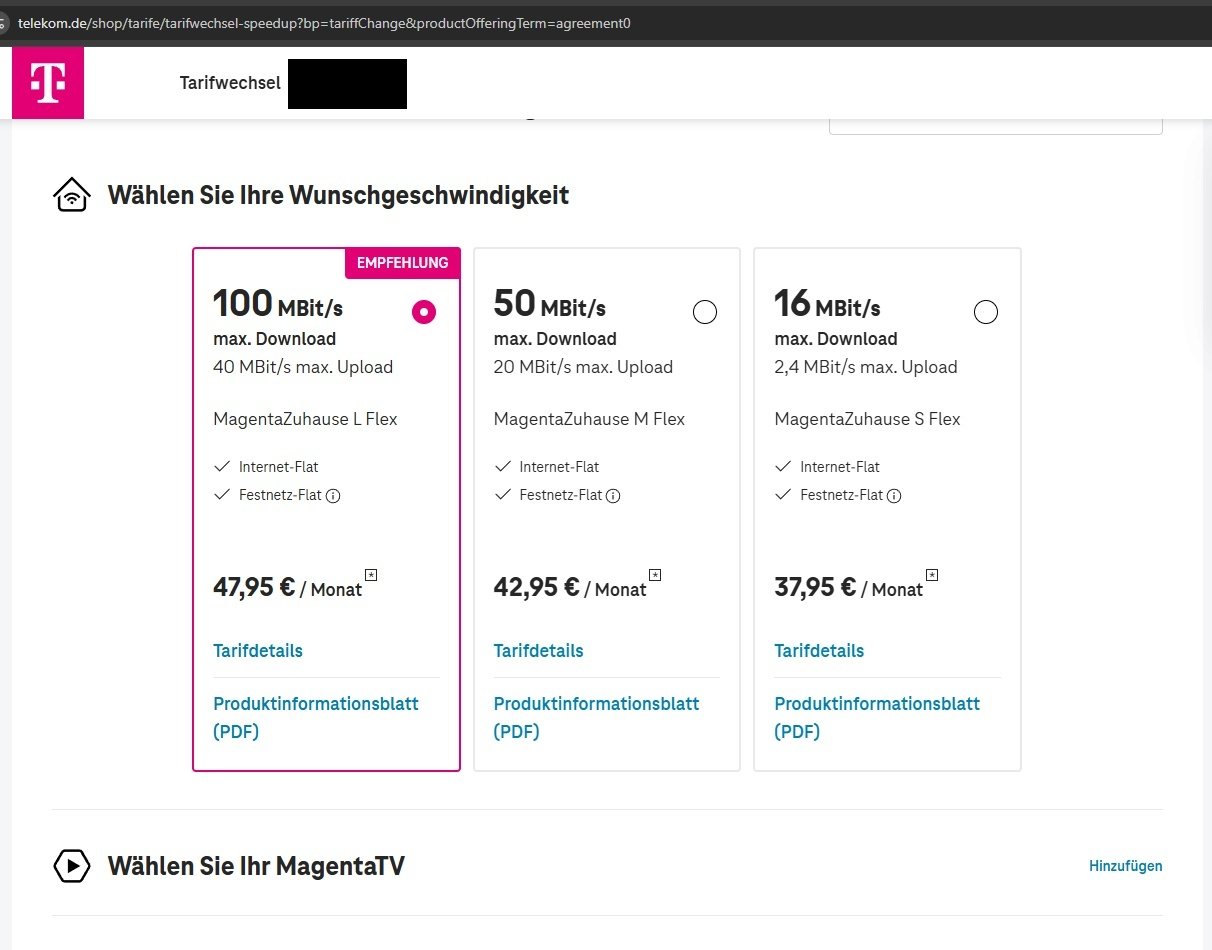Click the Tarifwechsel header label
This screenshot has width=1212, height=950.
click(x=231, y=83)
